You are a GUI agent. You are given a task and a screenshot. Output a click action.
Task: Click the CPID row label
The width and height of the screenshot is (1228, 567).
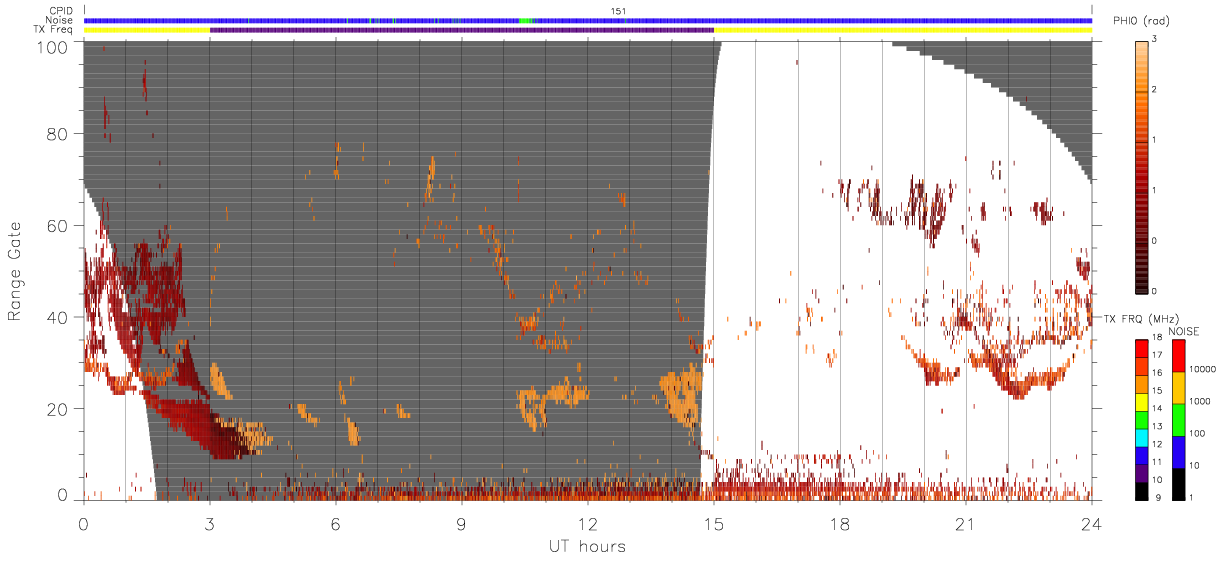coord(61,11)
